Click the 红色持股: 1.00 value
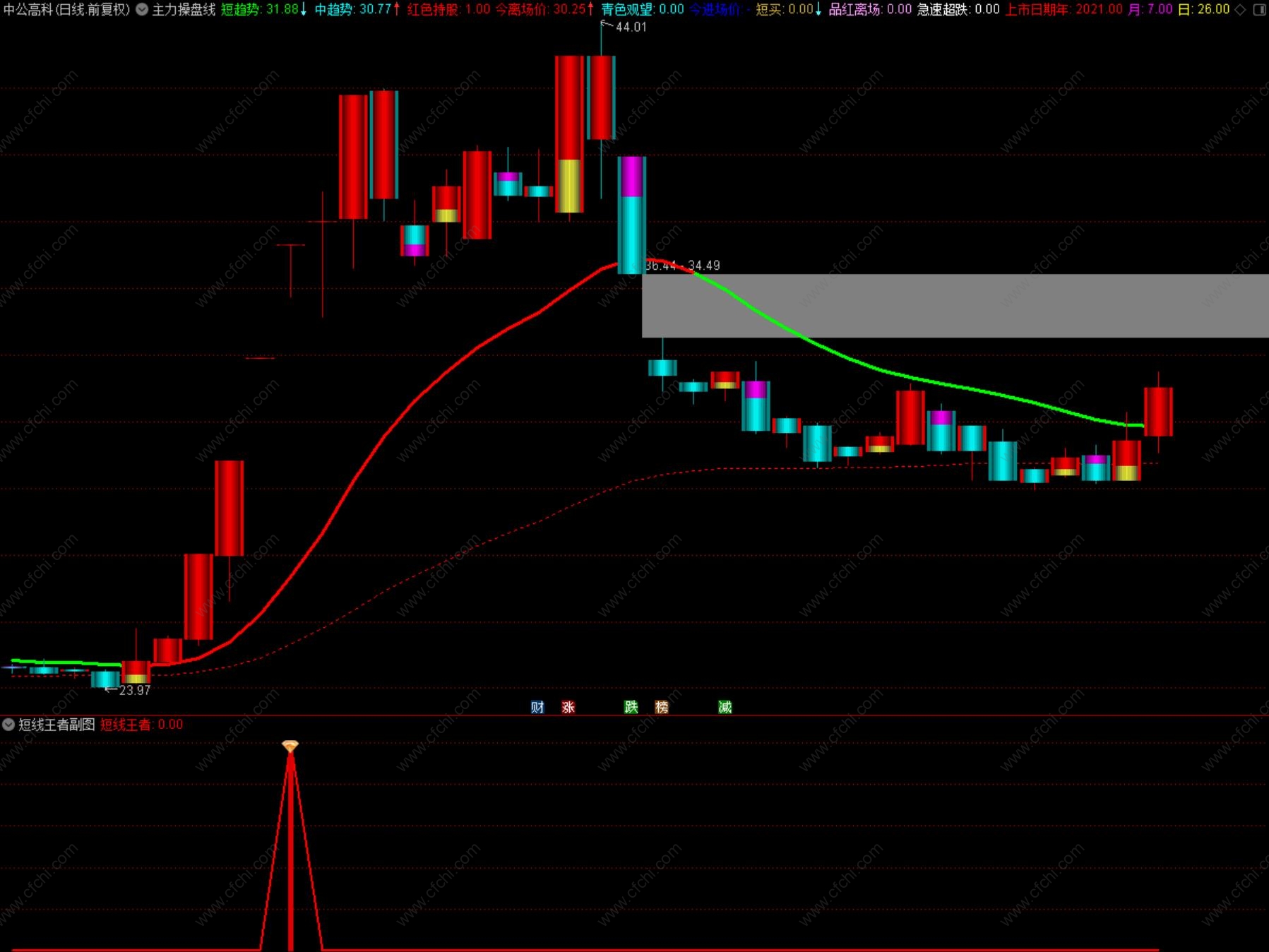This screenshot has height=952, width=1269. (448, 10)
